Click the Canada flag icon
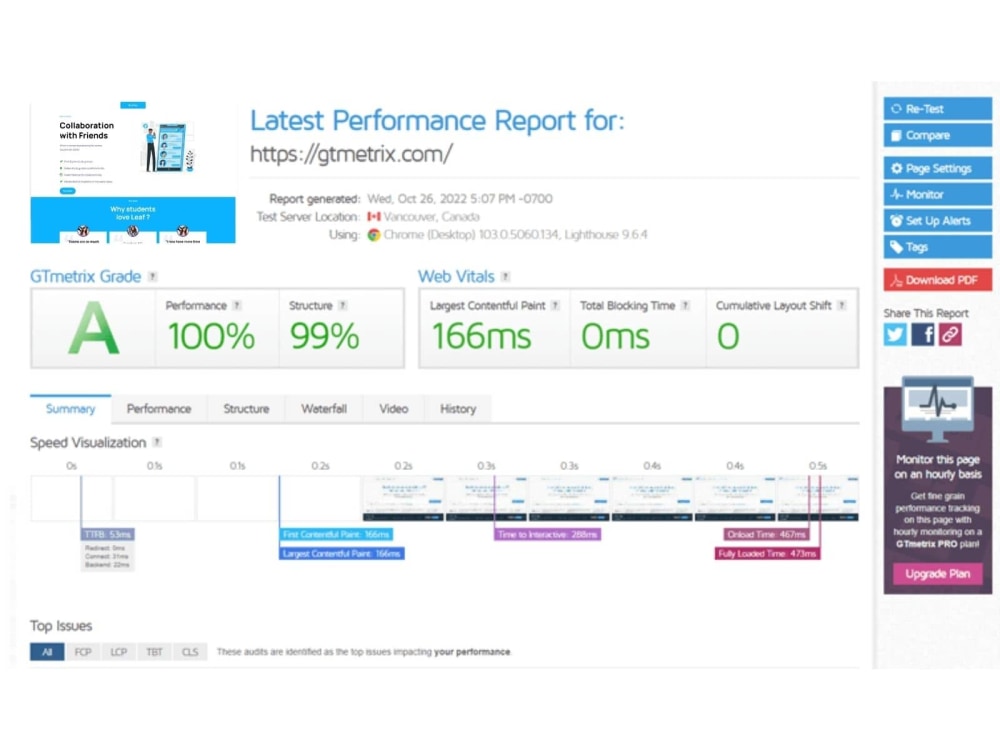Screen dimensions: 1000x750 374,217
